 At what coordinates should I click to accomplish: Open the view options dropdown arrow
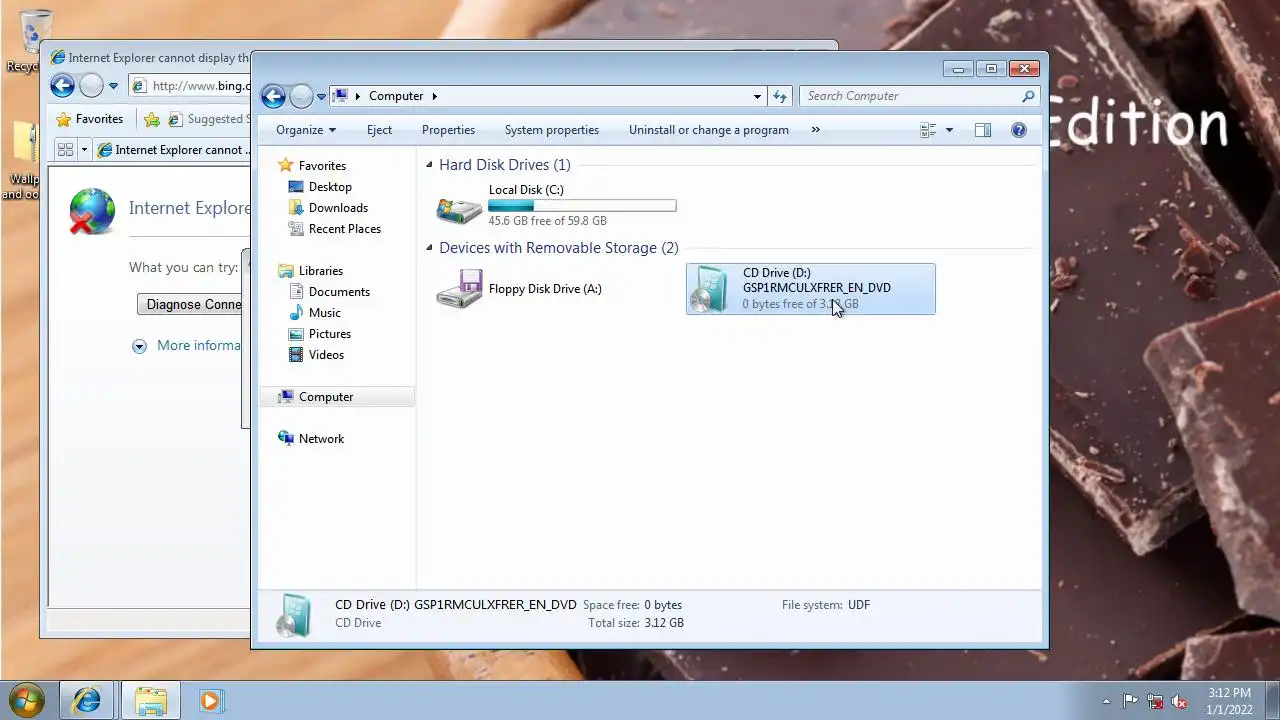tap(949, 130)
